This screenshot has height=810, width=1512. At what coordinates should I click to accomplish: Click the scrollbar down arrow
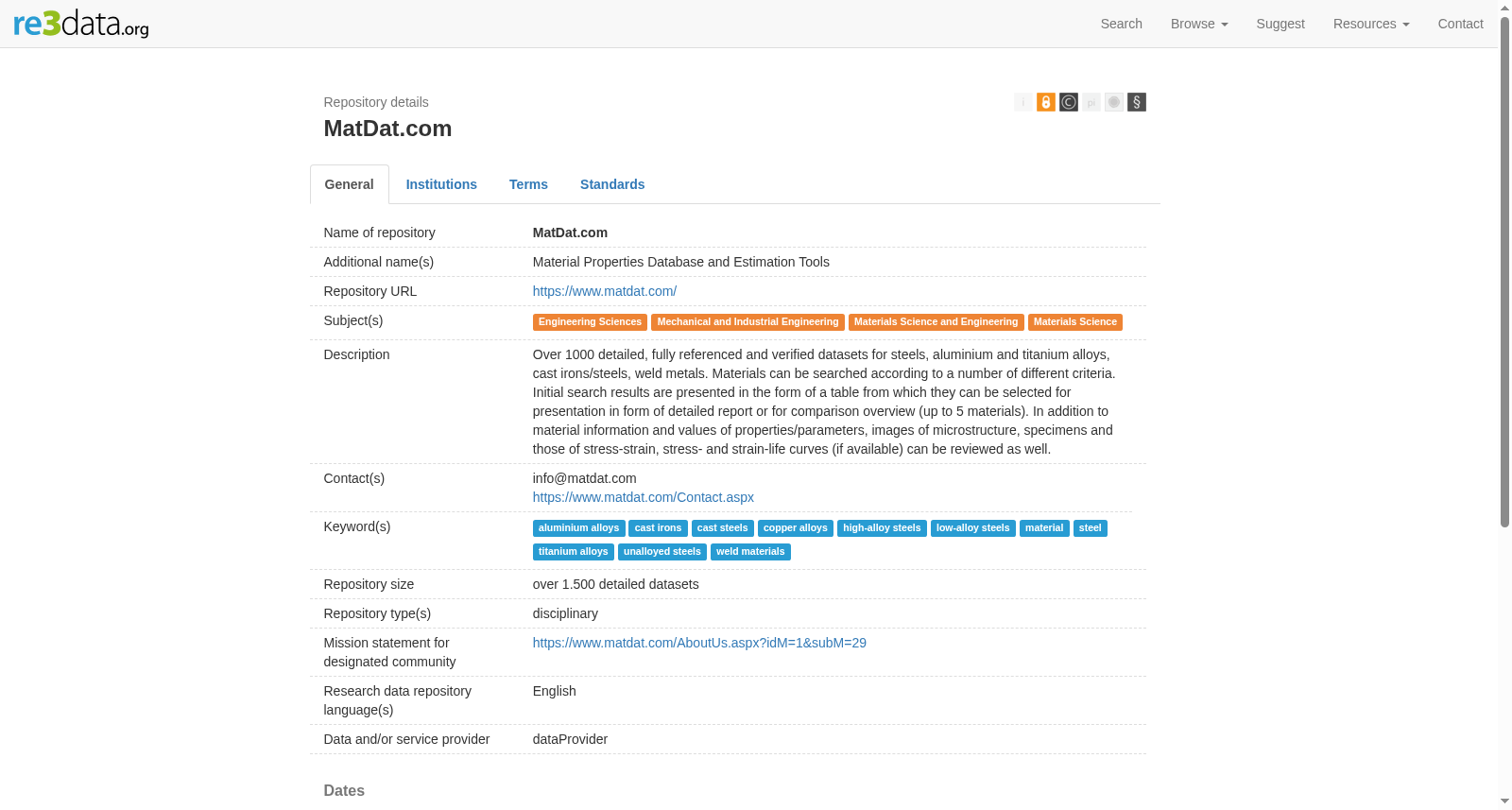(x=1505, y=801)
